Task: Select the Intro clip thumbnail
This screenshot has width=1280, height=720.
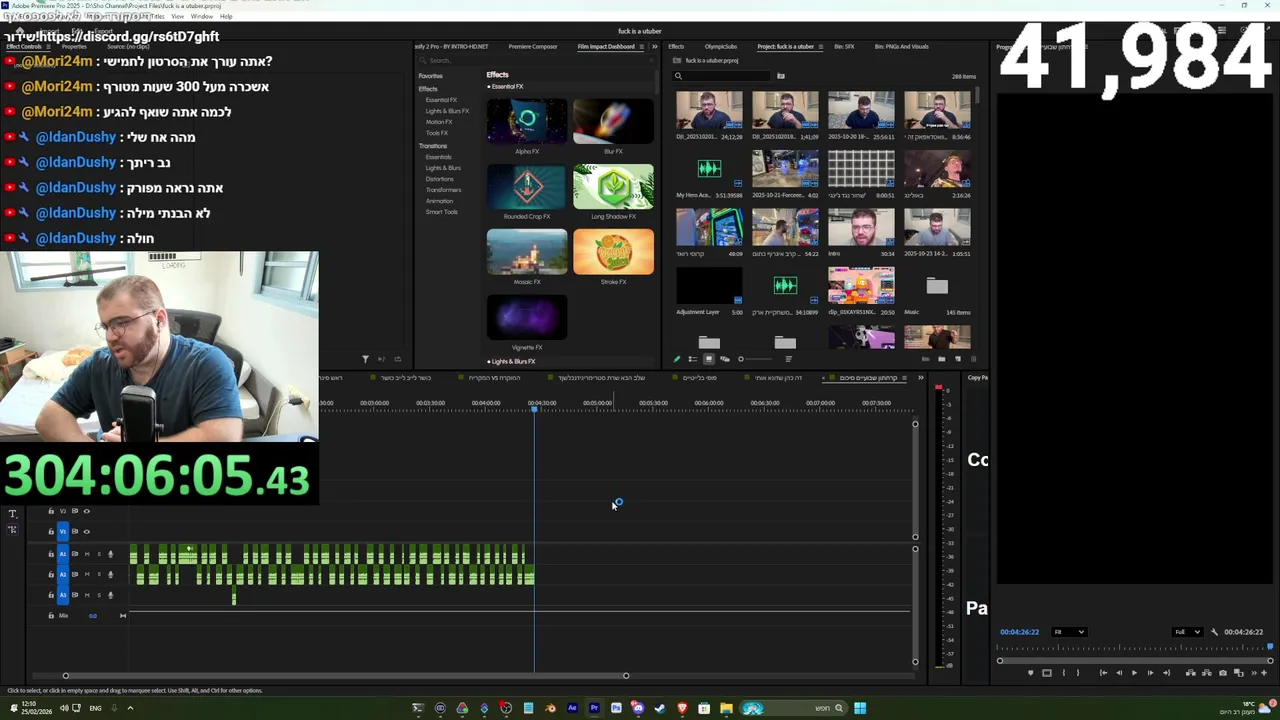Action: coord(861,227)
